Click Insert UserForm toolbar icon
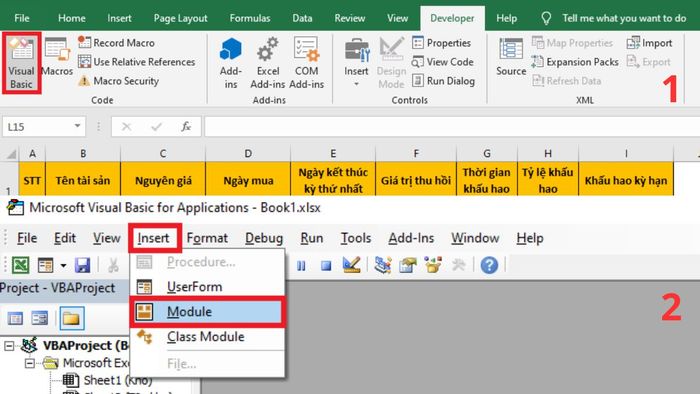This screenshot has height=394, width=700. (x=46, y=265)
